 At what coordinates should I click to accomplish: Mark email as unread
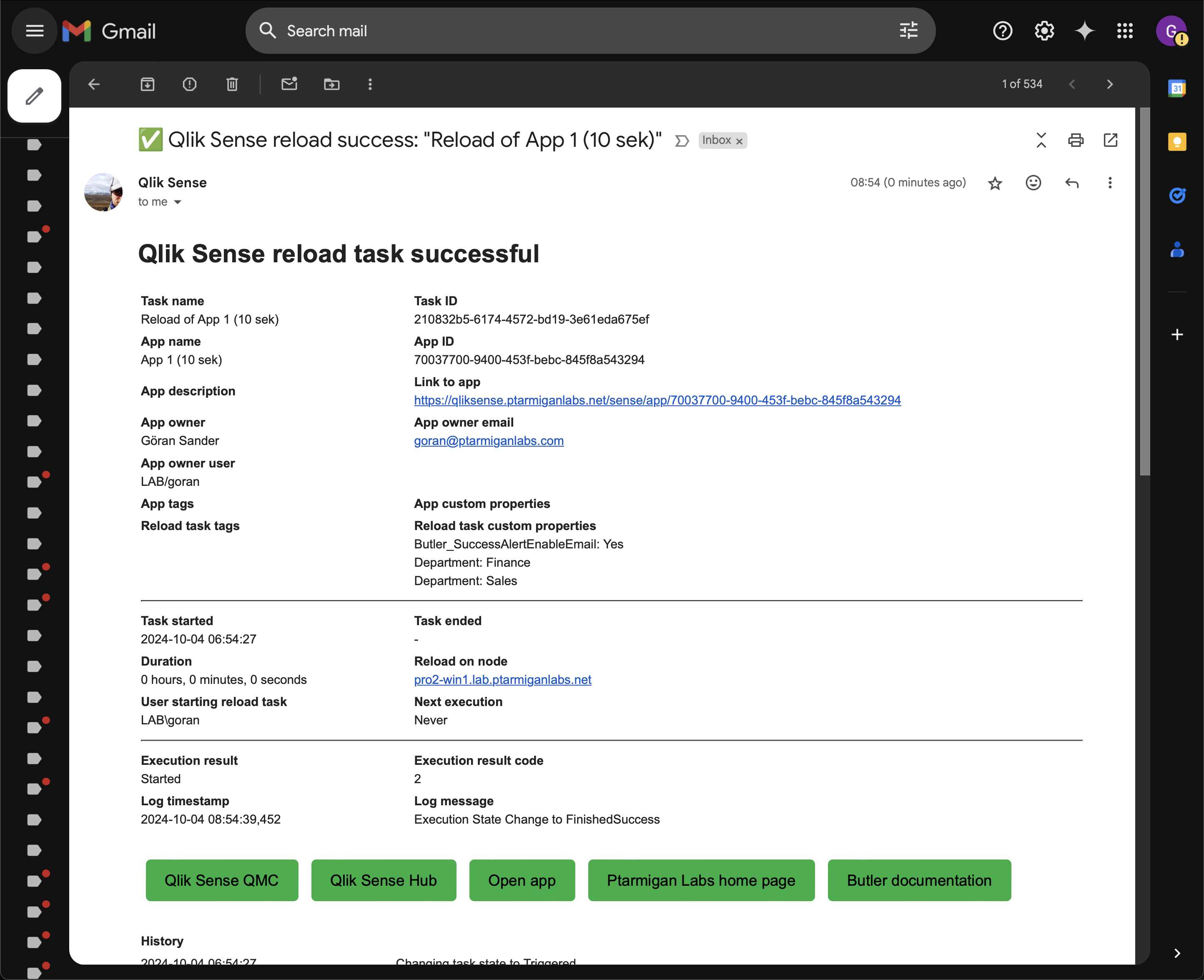(289, 84)
